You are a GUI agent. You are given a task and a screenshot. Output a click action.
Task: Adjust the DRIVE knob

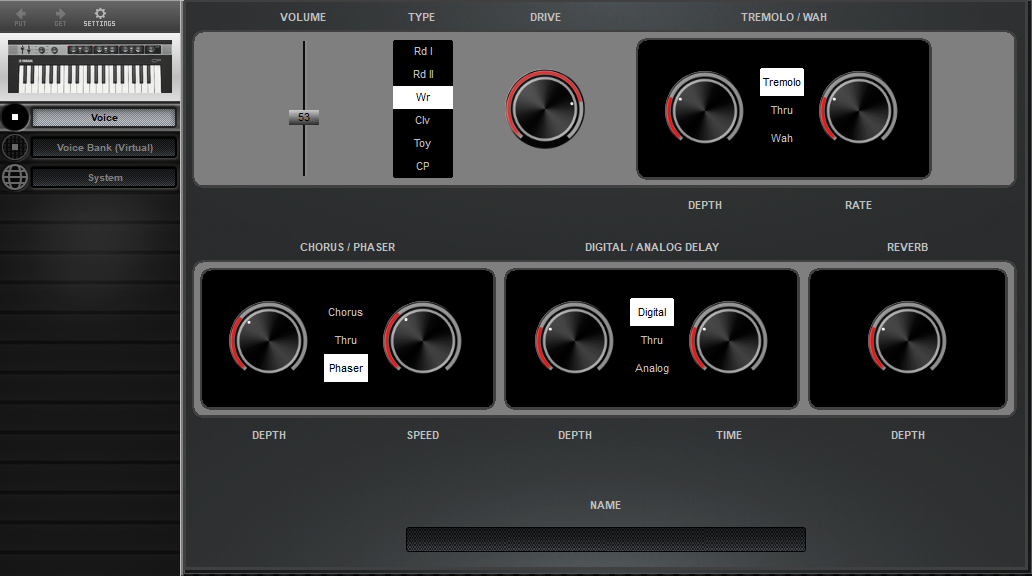[x=546, y=110]
